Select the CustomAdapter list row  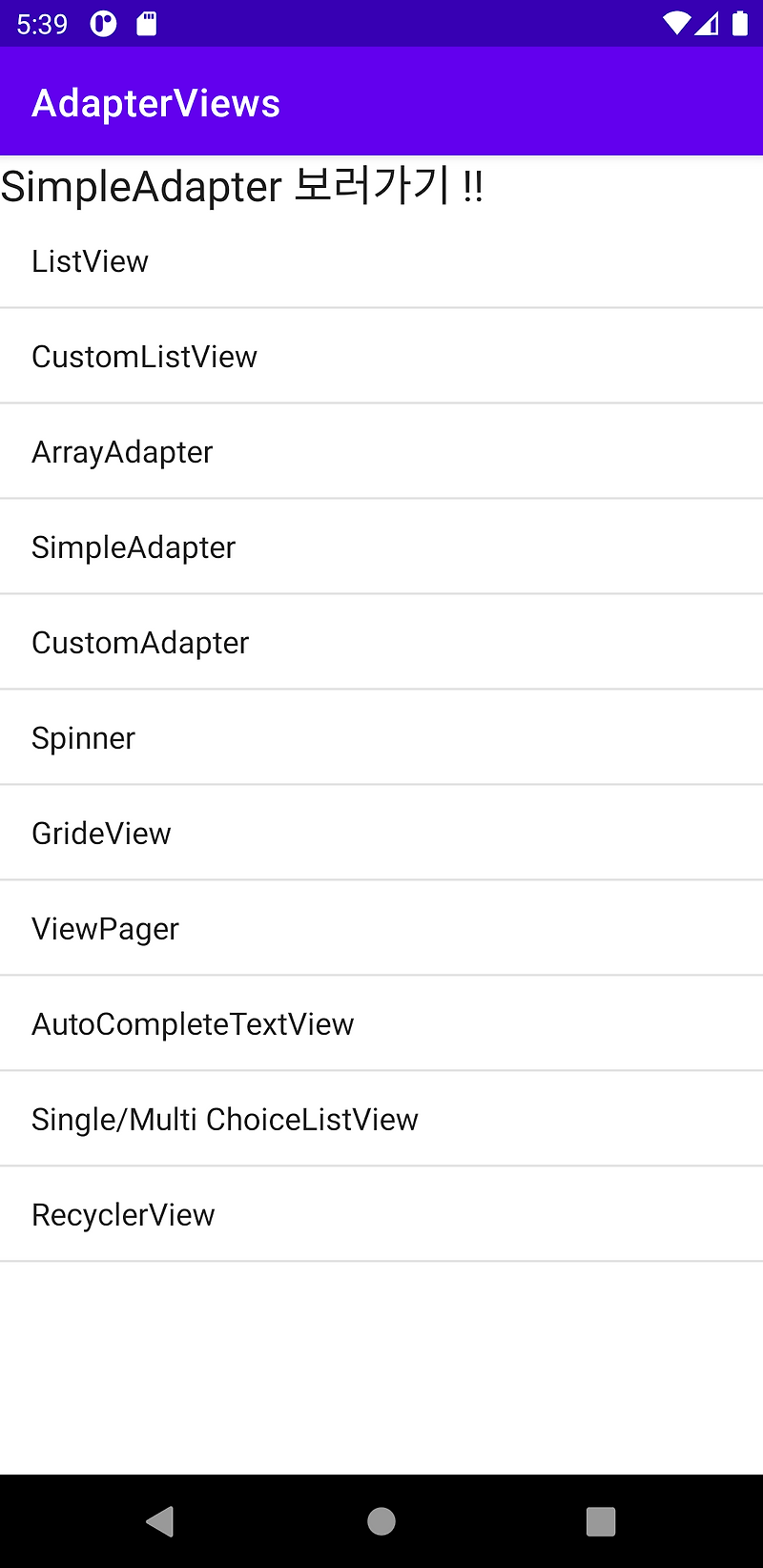(140, 641)
